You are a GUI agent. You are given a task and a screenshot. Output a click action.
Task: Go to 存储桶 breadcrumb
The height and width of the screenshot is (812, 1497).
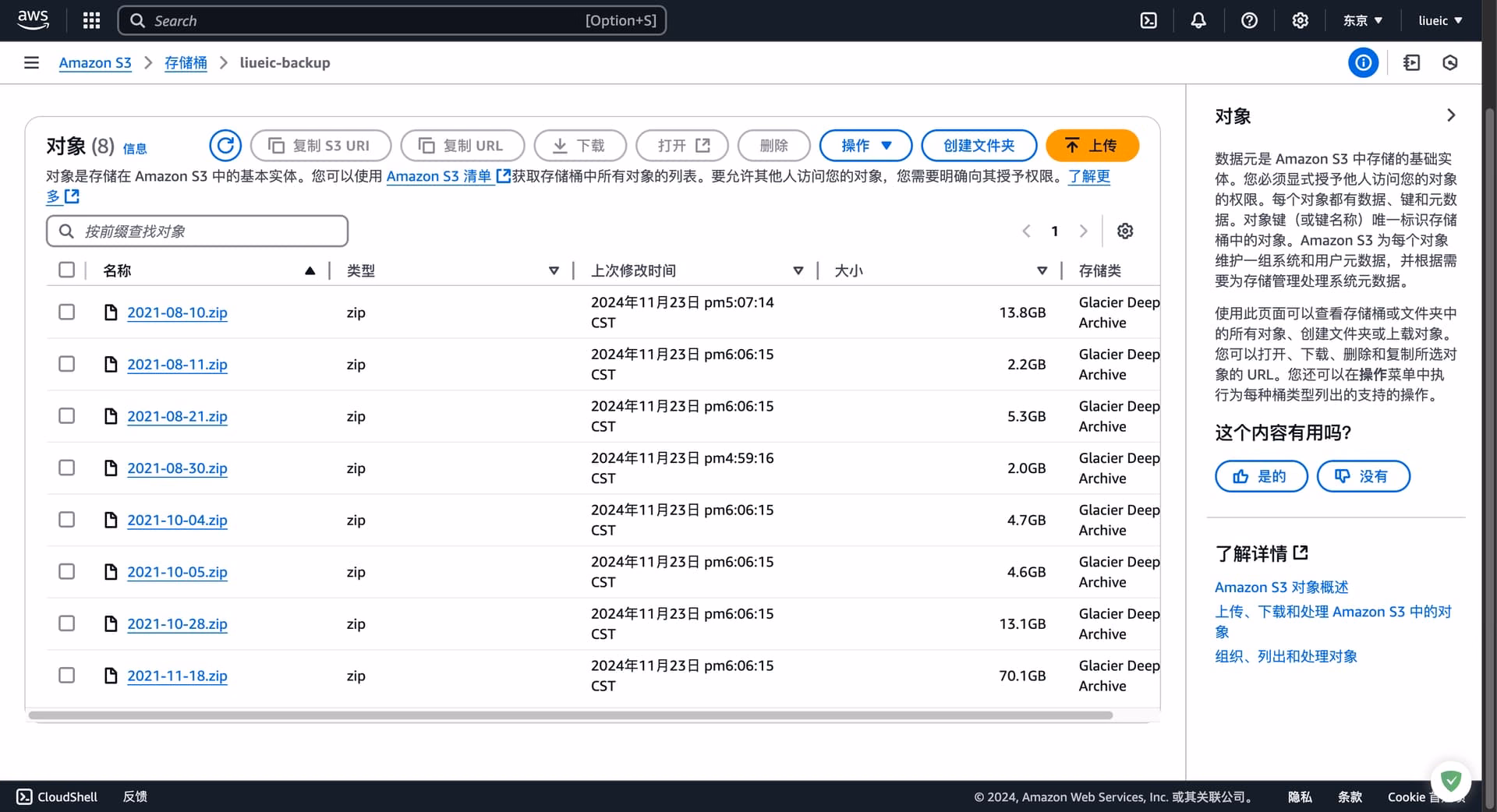coord(186,62)
